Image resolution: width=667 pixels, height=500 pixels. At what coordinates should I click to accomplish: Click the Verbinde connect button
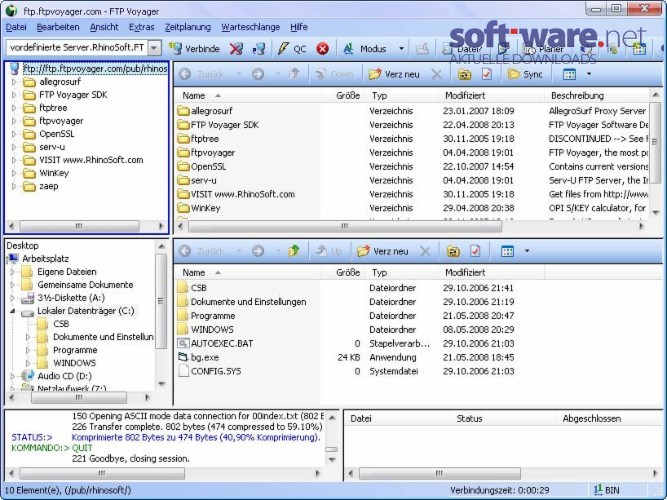[x=194, y=49]
